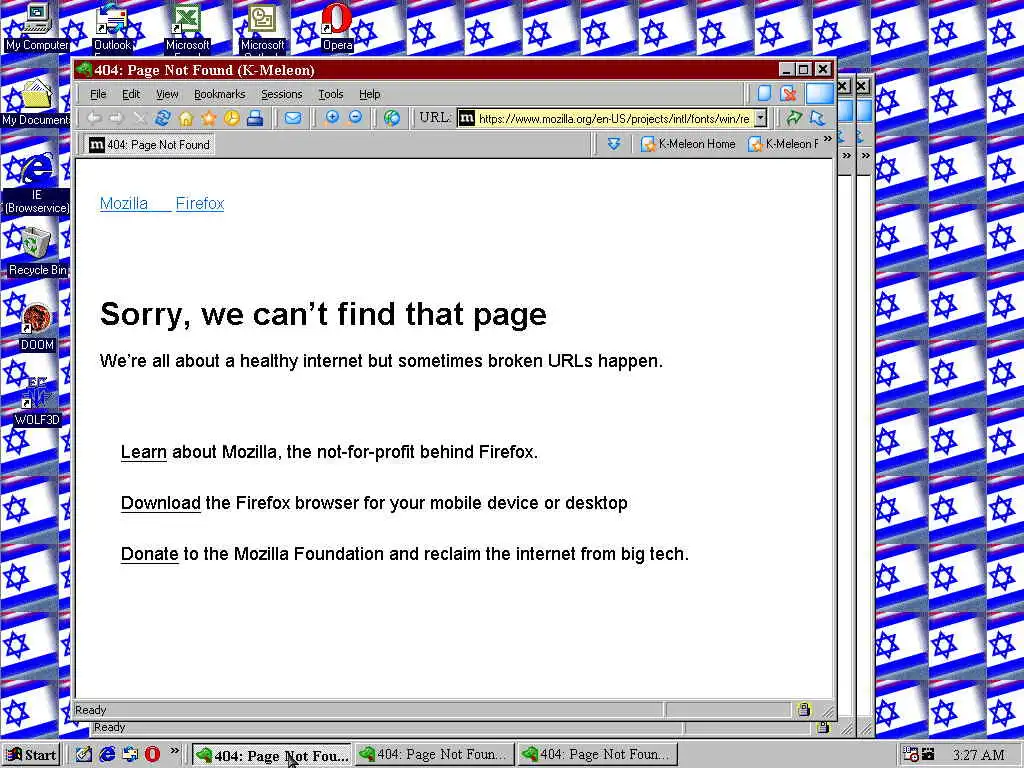The image size is (1024, 768).
Task: Expand the URL bar dropdown arrow
Action: pos(760,118)
